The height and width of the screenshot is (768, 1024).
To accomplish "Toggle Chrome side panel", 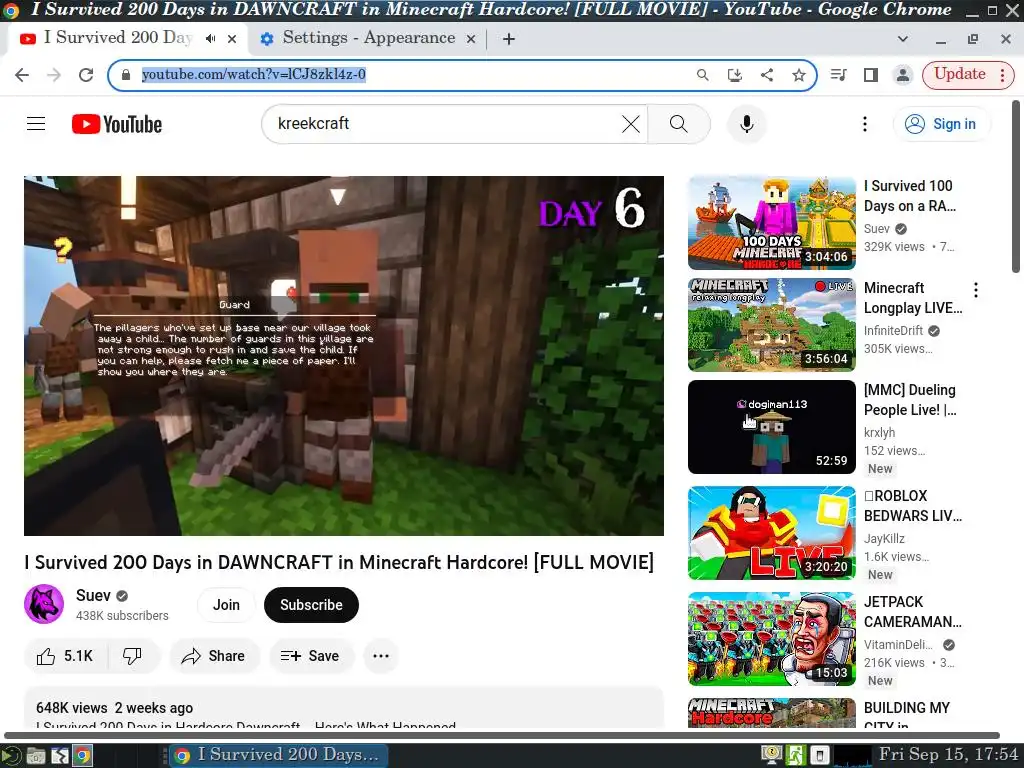I will (x=871, y=74).
